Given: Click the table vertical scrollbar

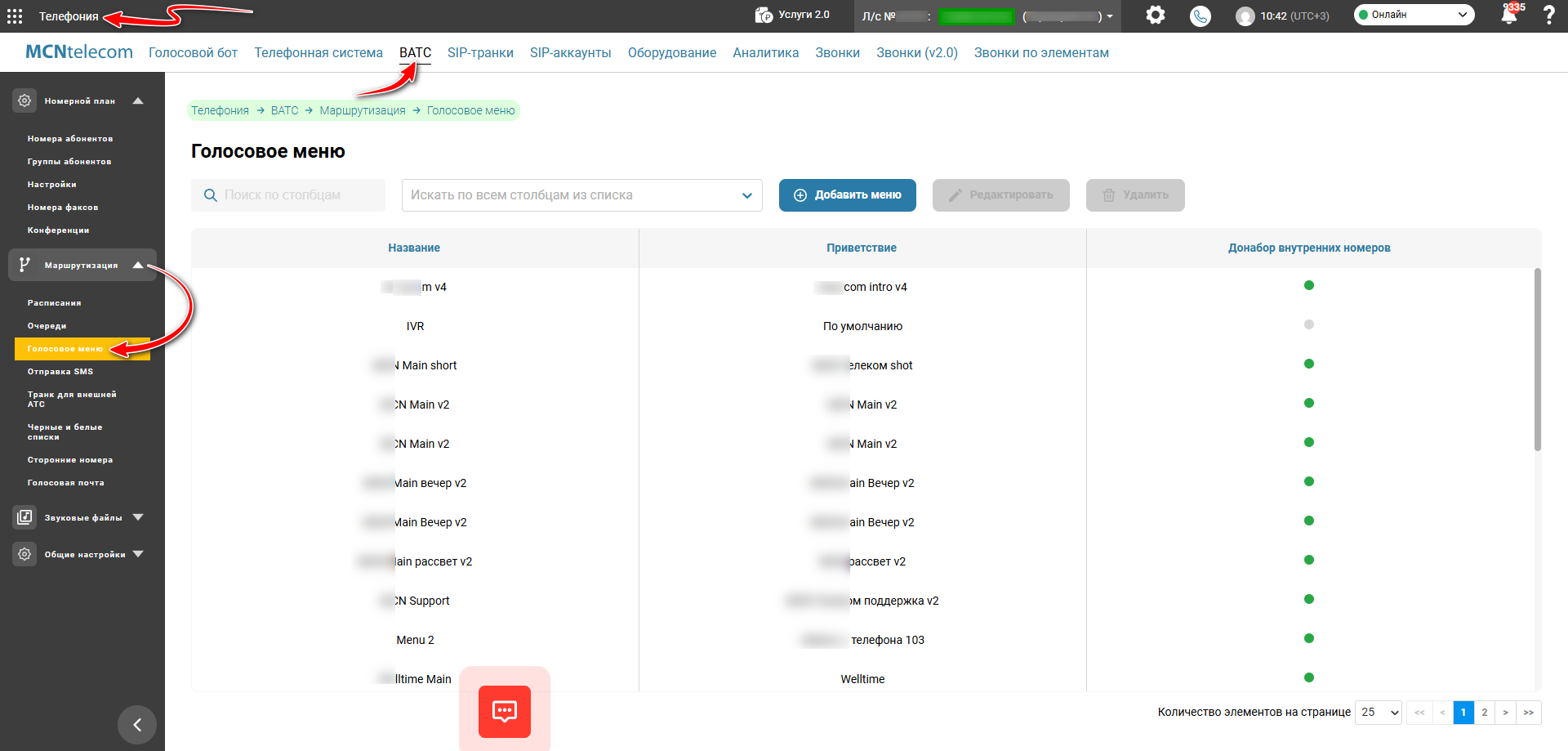Looking at the screenshot, I should [x=1537, y=360].
